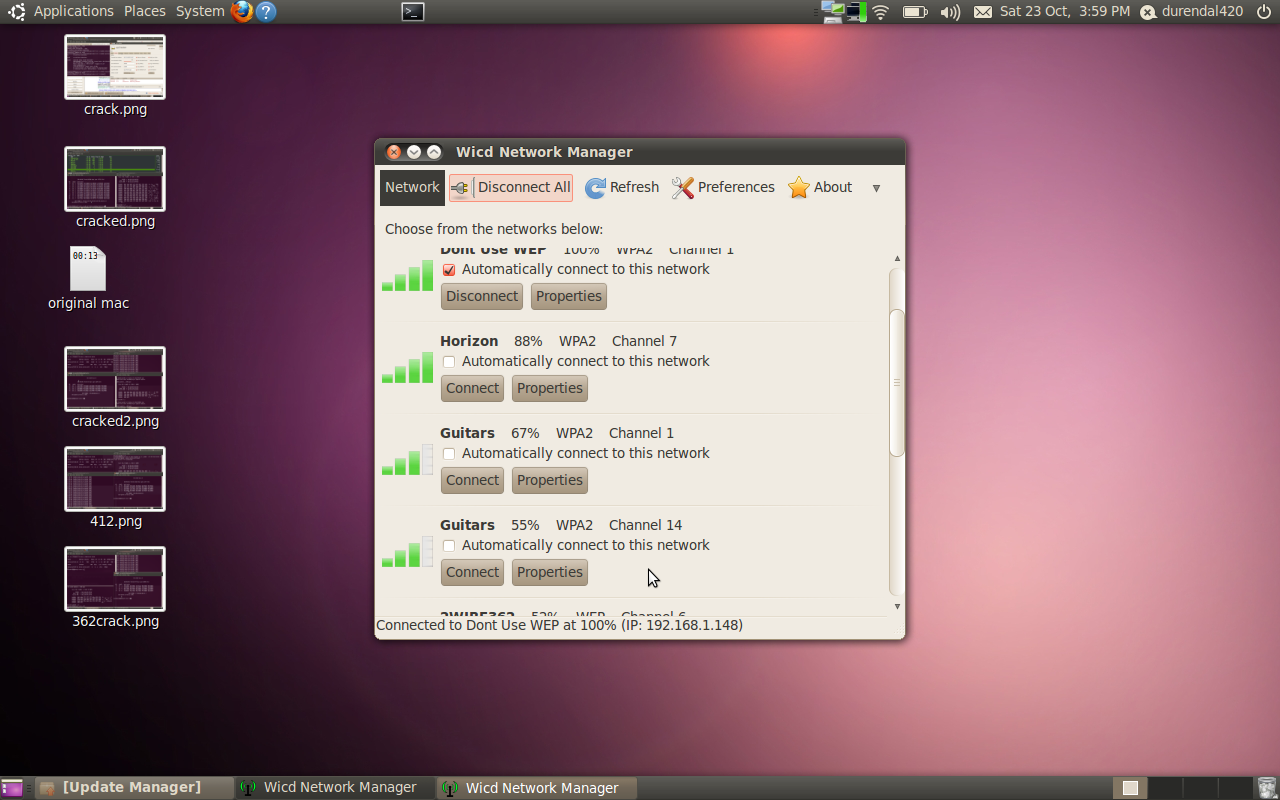This screenshot has height=800, width=1280.
Task: Open Preferences via the wrench icon
Action: 683,188
